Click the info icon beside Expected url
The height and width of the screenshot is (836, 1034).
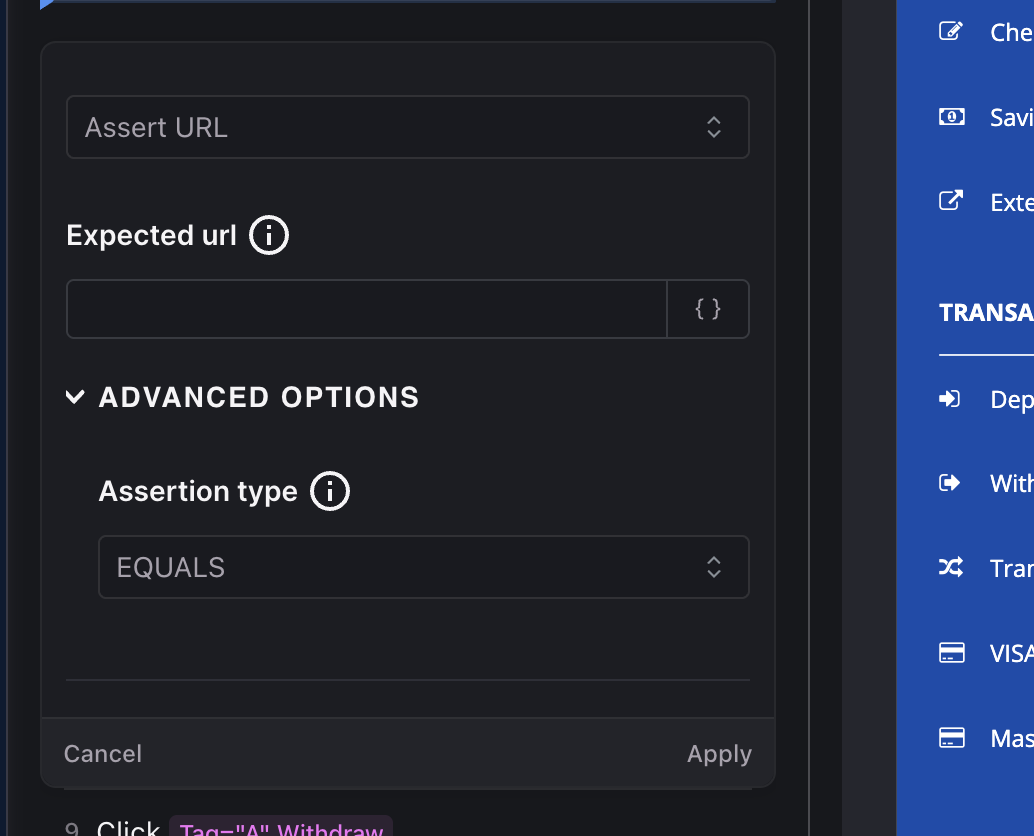click(x=268, y=236)
